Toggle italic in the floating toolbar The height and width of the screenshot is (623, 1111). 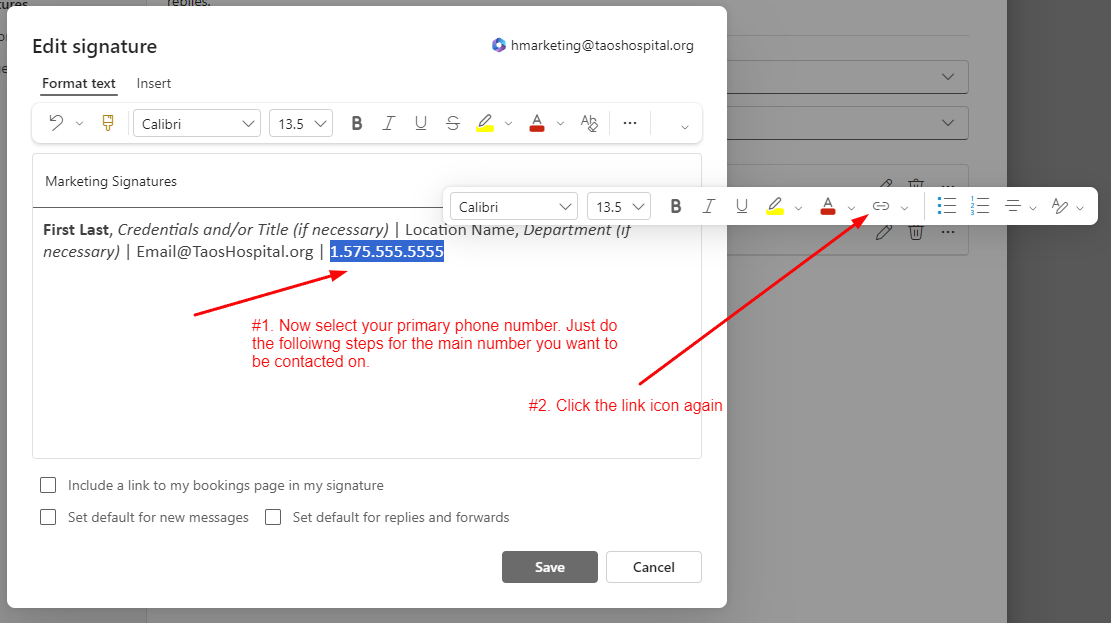tap(709, 206)
